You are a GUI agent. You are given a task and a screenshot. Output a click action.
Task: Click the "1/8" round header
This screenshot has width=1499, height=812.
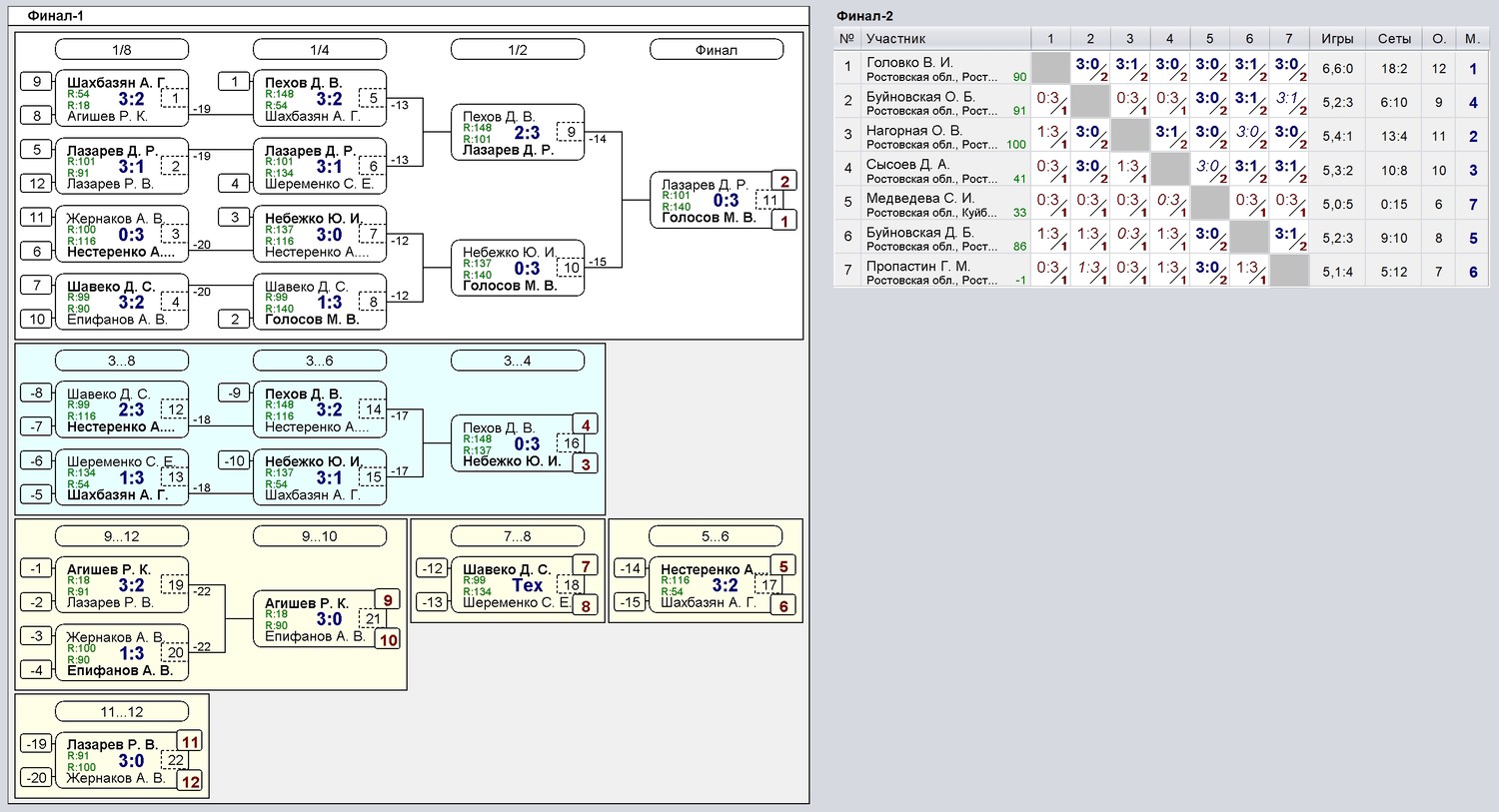point(121,50)
